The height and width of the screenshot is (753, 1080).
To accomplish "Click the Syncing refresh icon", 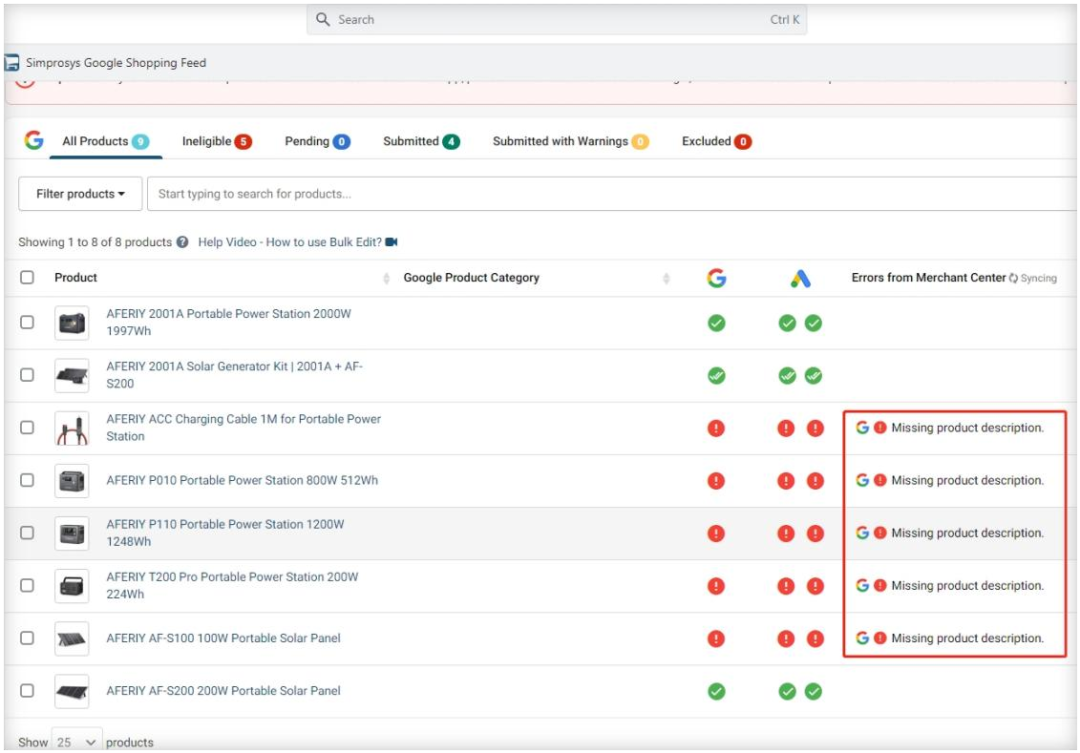I will pyautogui.click(x=1013, y=278).
